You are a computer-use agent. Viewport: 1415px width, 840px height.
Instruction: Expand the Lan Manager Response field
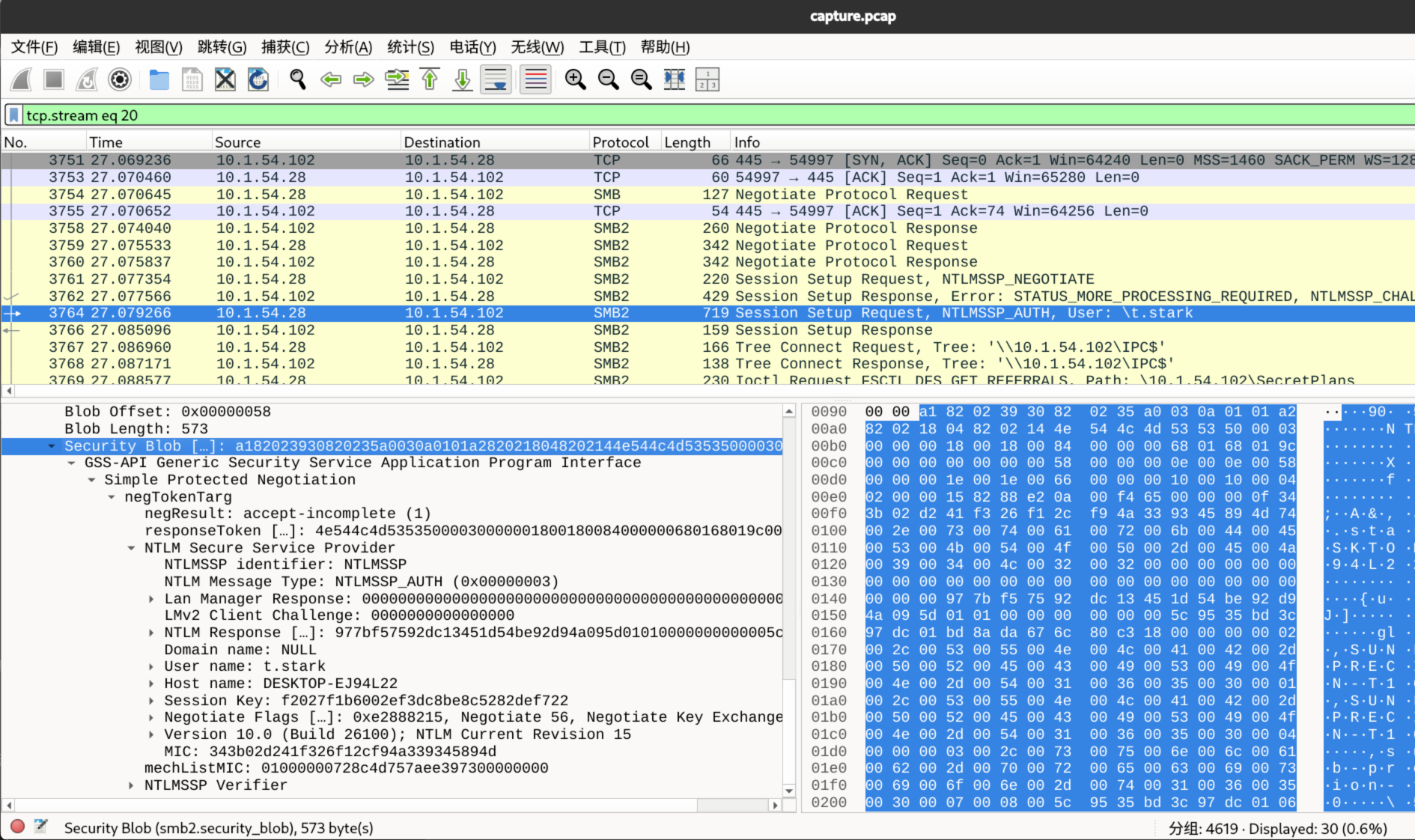click(x=151, y=599)
